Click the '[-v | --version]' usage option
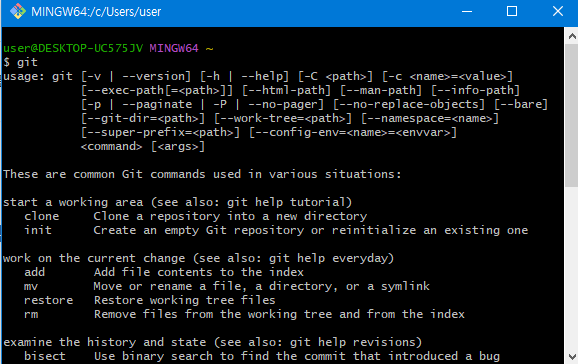The width and height of the screenshot is (578, 364). 136,76
